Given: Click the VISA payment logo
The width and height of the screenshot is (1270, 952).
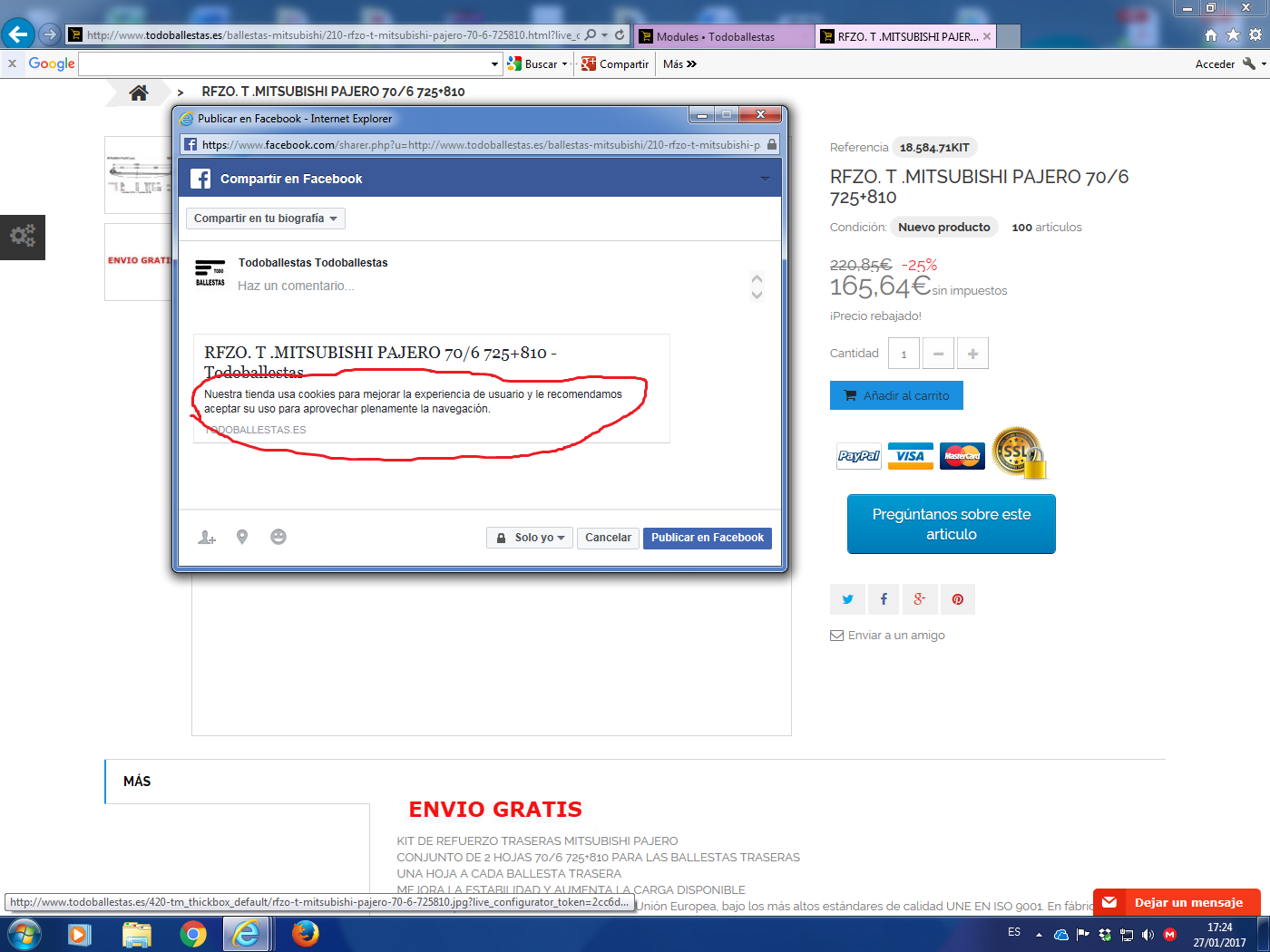Looking at the screenshot, I should 910,456.
